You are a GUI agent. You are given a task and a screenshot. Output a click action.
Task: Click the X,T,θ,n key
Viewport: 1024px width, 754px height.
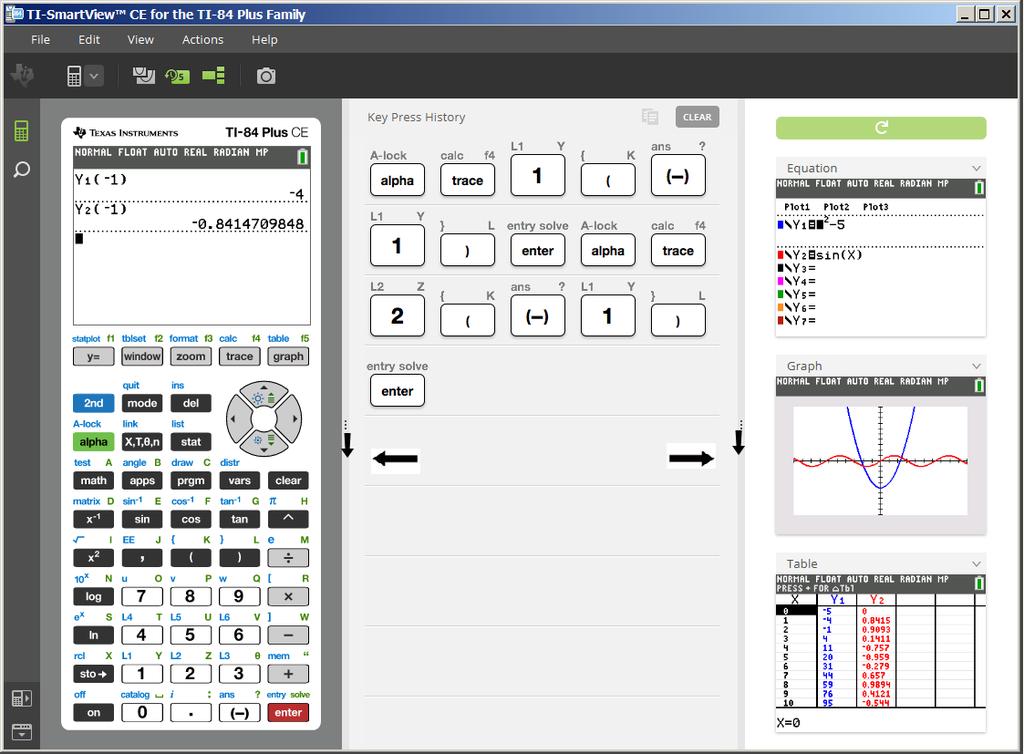[x=142, y=442]
